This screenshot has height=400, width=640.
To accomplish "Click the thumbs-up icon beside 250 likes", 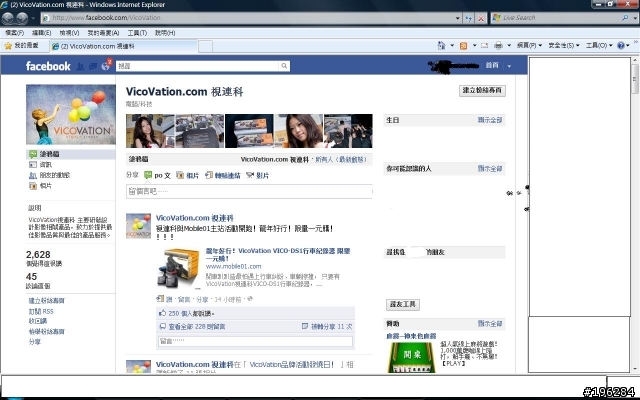I will coord(162,313).
